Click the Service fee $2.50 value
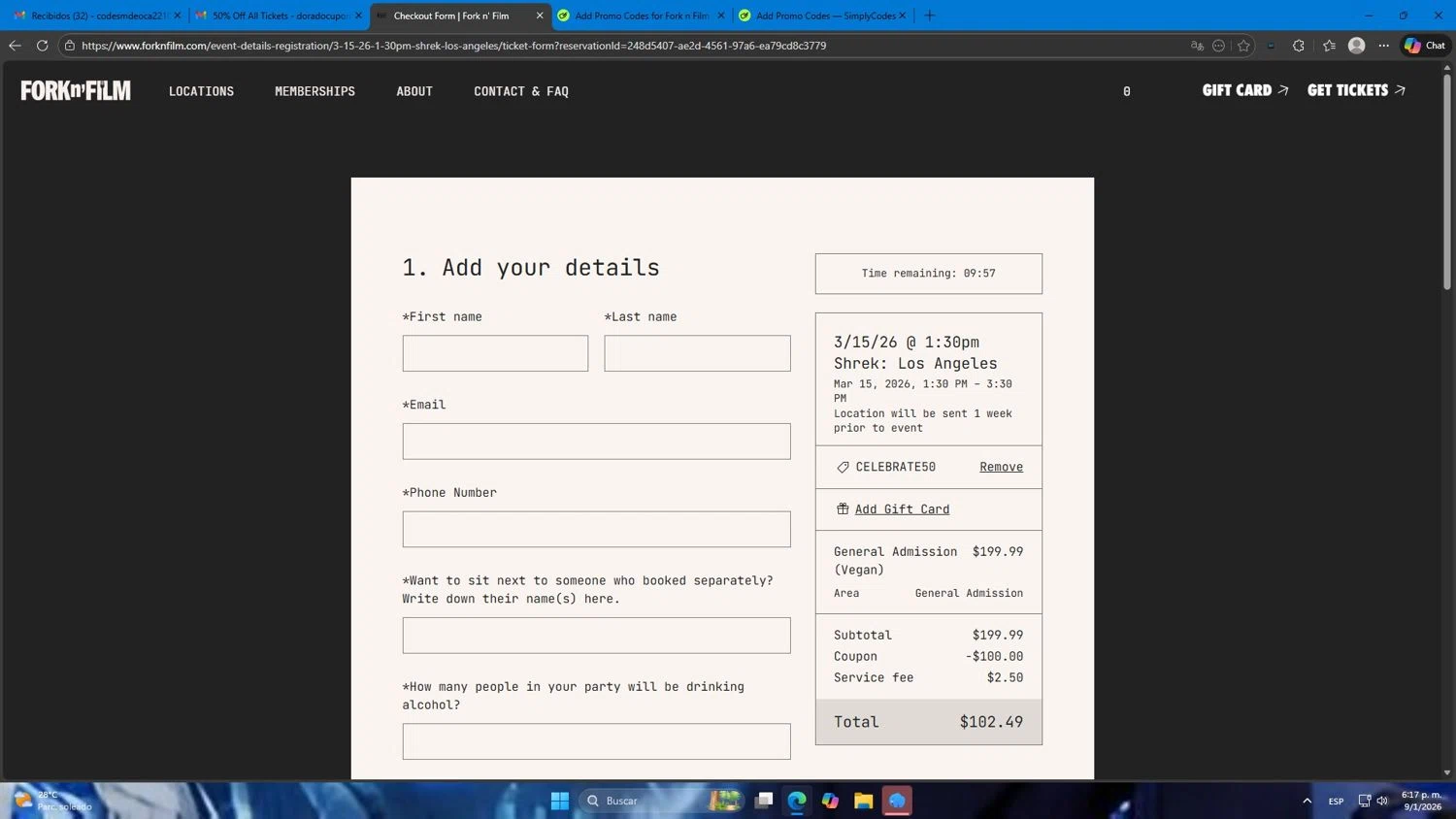The image size is (1456, 819). tap(1005, 678)
